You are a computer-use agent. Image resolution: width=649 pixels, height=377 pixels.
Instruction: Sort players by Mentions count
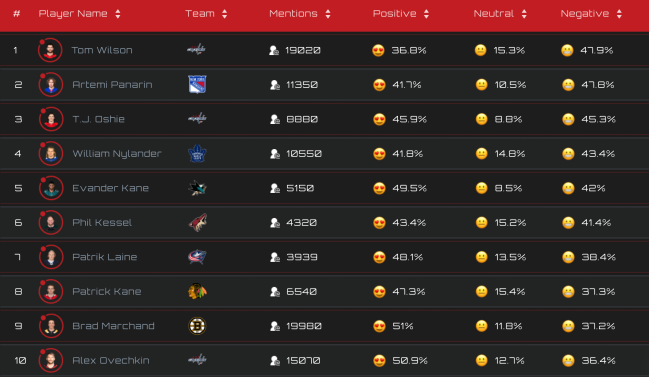[328, 14]
